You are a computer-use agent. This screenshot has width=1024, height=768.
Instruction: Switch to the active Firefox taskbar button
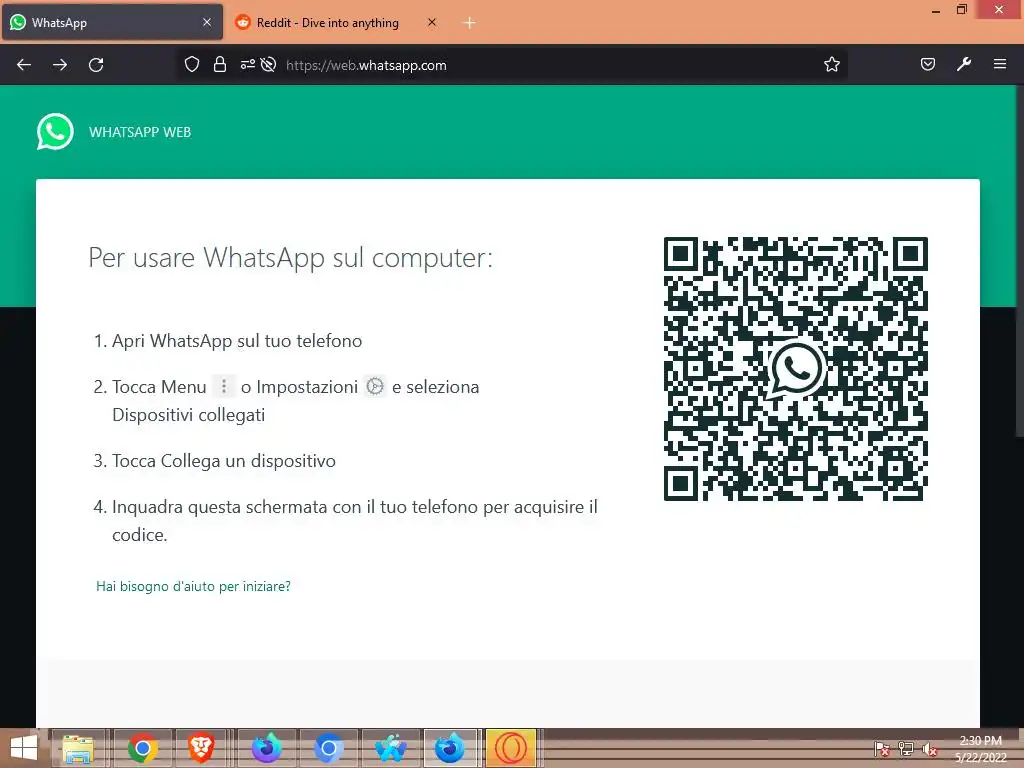point(451,748)
